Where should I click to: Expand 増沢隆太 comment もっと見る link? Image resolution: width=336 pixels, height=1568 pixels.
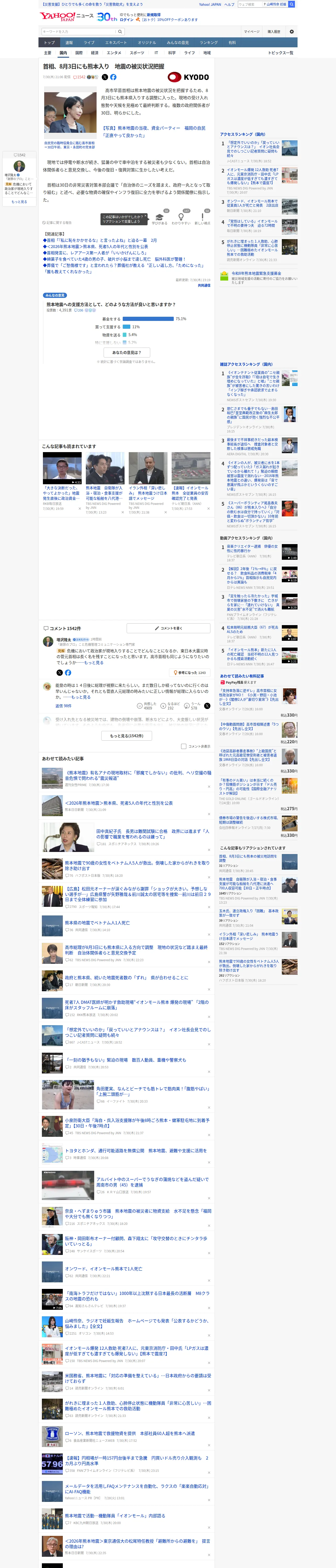93,663
